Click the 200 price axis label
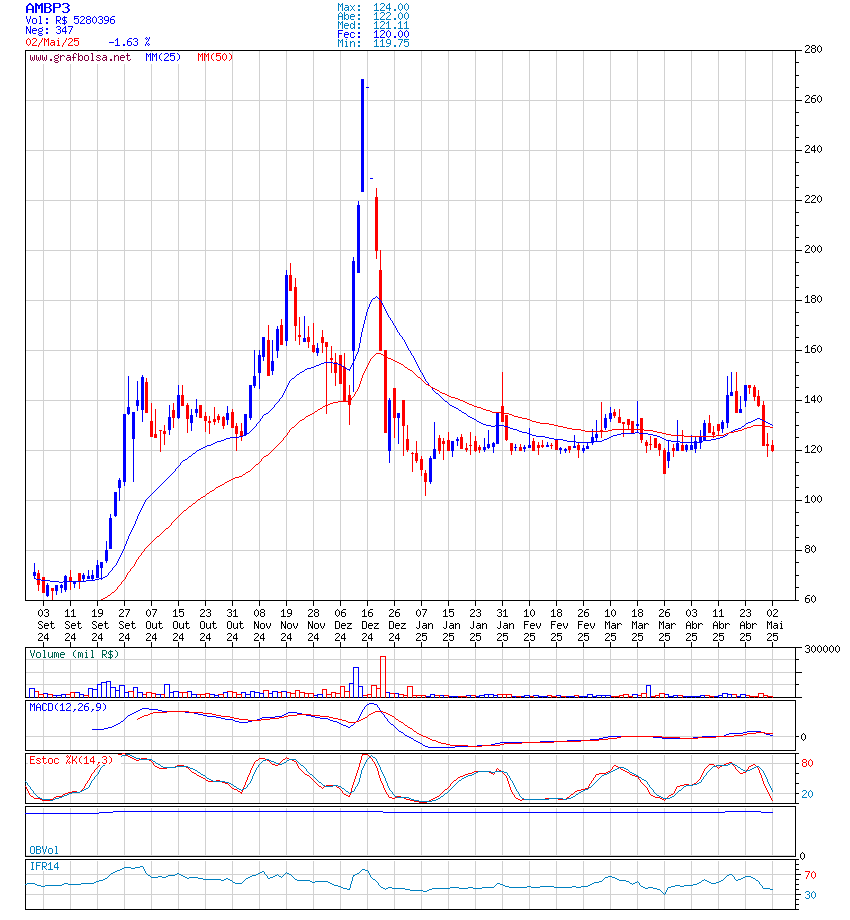The image size is (850, 920). pos(813,249)
